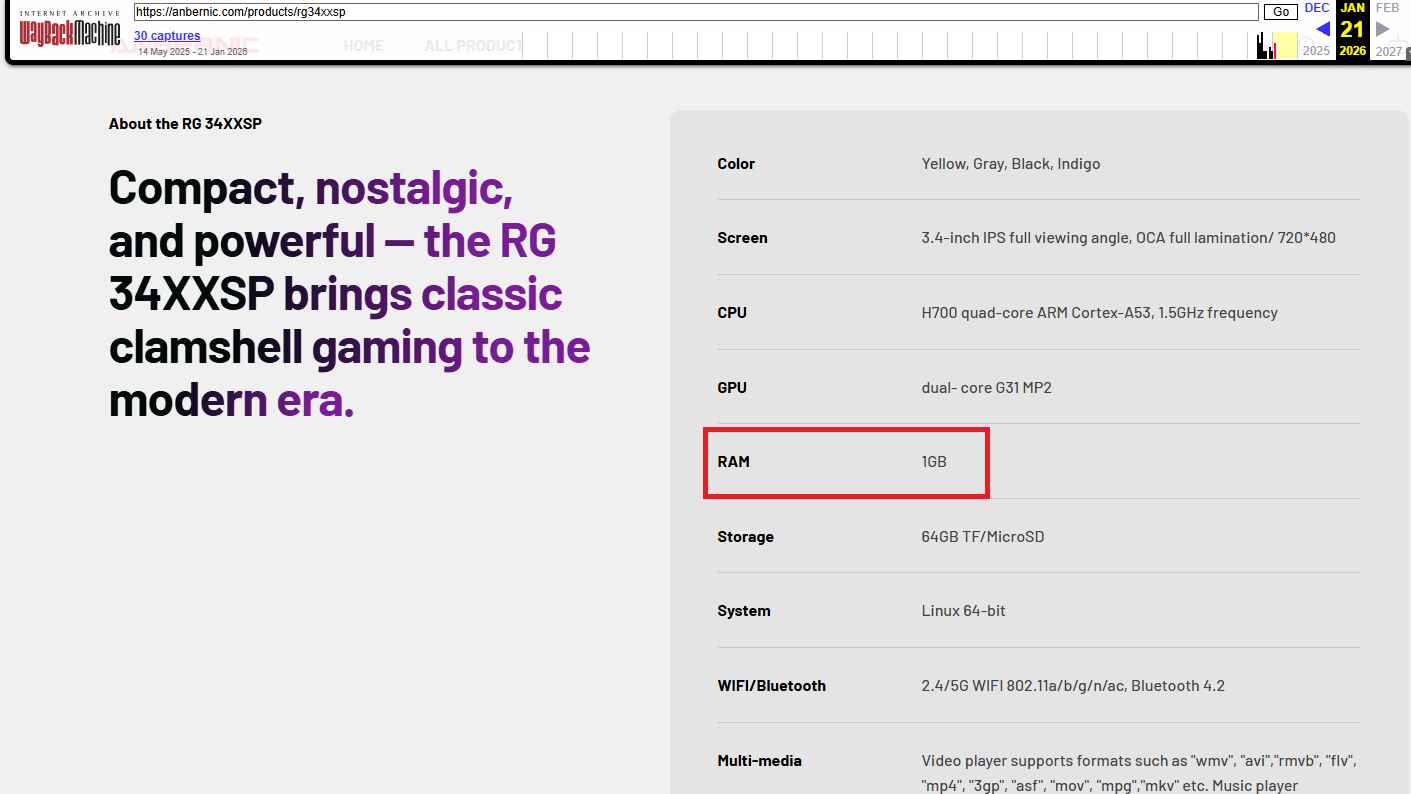Click the Wayback Machine logo
The image size is (1411, 794).
pyautogui.click(x=70, y=32)
